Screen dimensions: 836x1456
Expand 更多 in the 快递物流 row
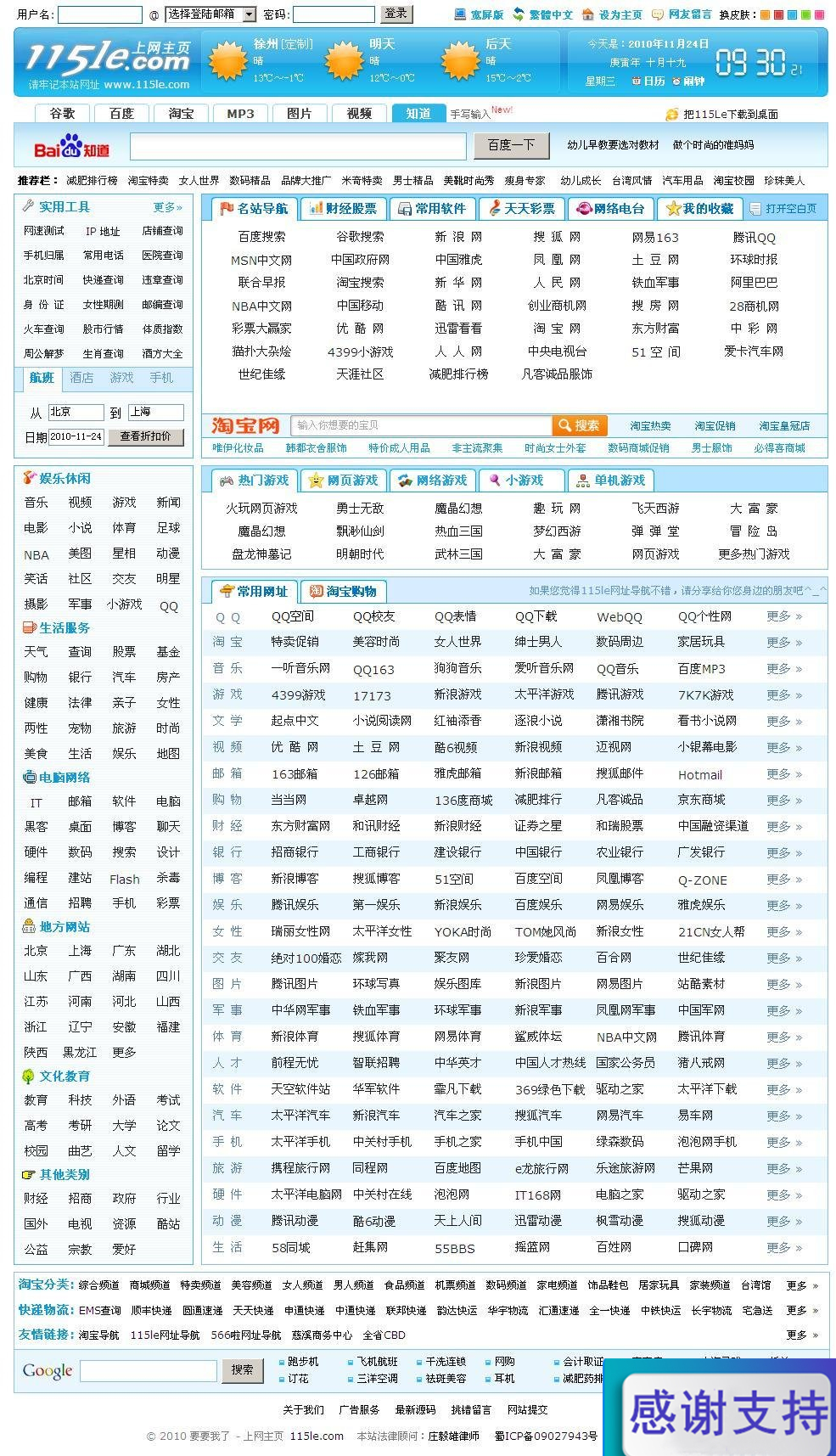click(x=802, y=1310)
